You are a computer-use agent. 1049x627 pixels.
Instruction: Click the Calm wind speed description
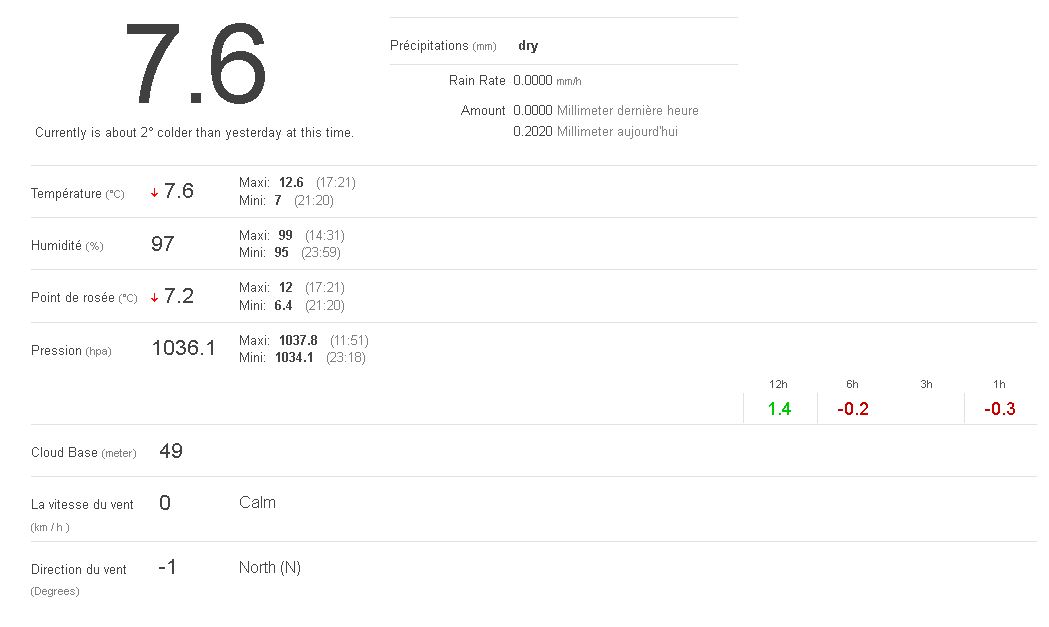click(x=257, y=502)
